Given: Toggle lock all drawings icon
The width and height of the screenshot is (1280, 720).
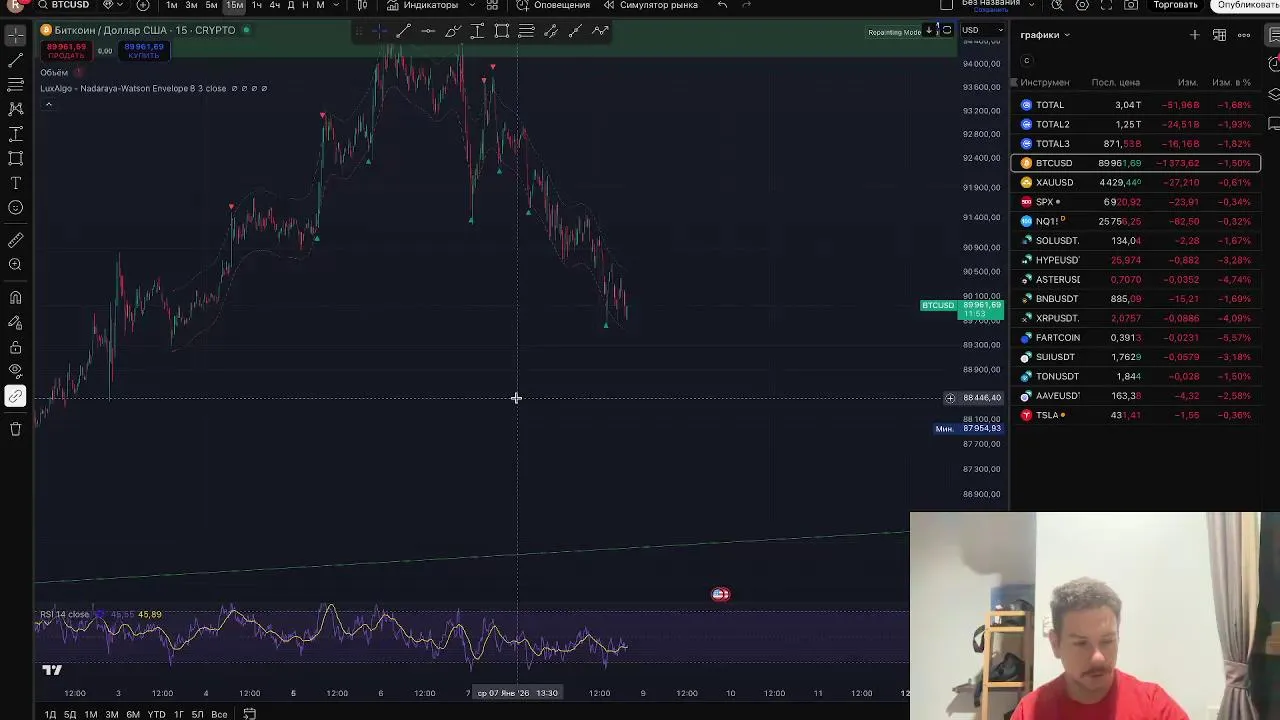Looking at the screenshot, I should coord(15,347).
